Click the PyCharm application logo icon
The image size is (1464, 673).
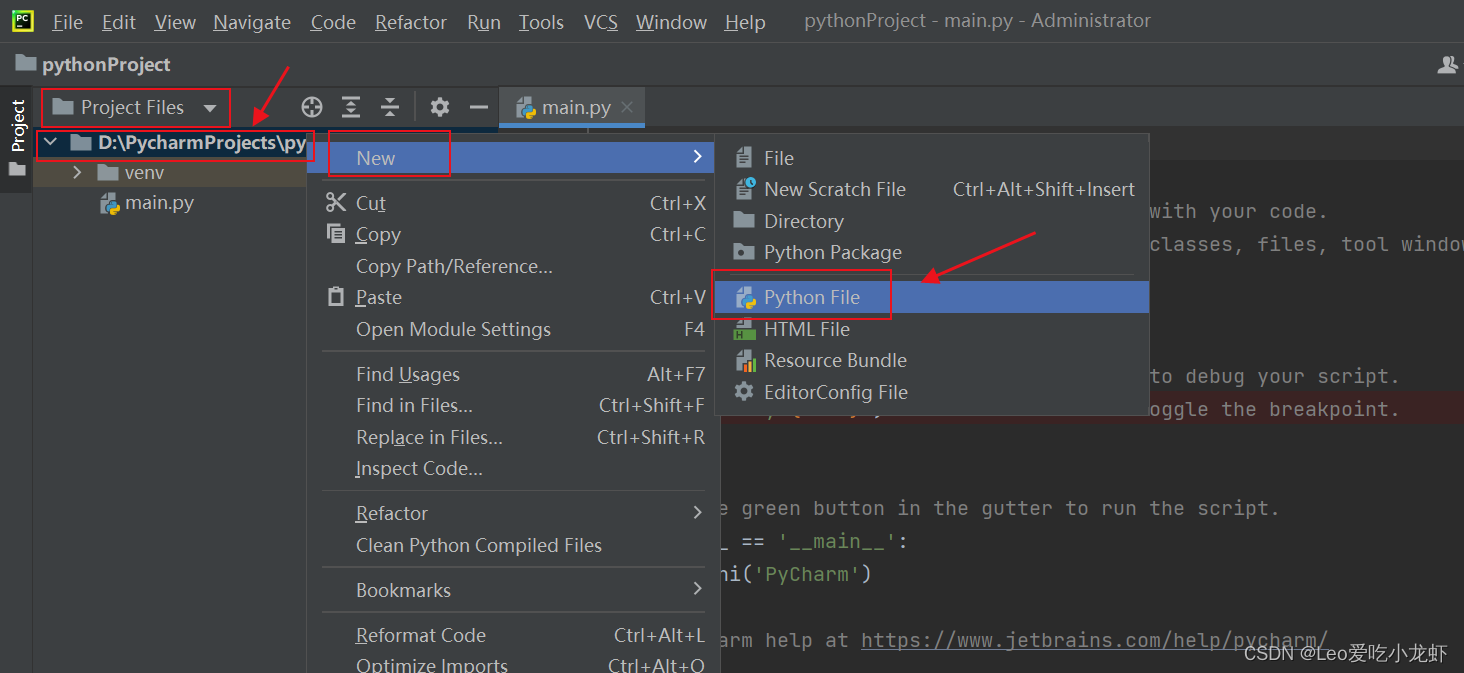point(23,20)
